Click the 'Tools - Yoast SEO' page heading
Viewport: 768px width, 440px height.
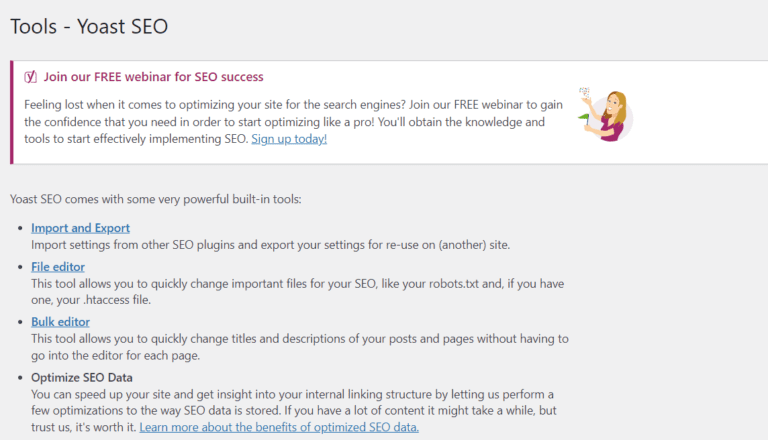tap(89, 27)
